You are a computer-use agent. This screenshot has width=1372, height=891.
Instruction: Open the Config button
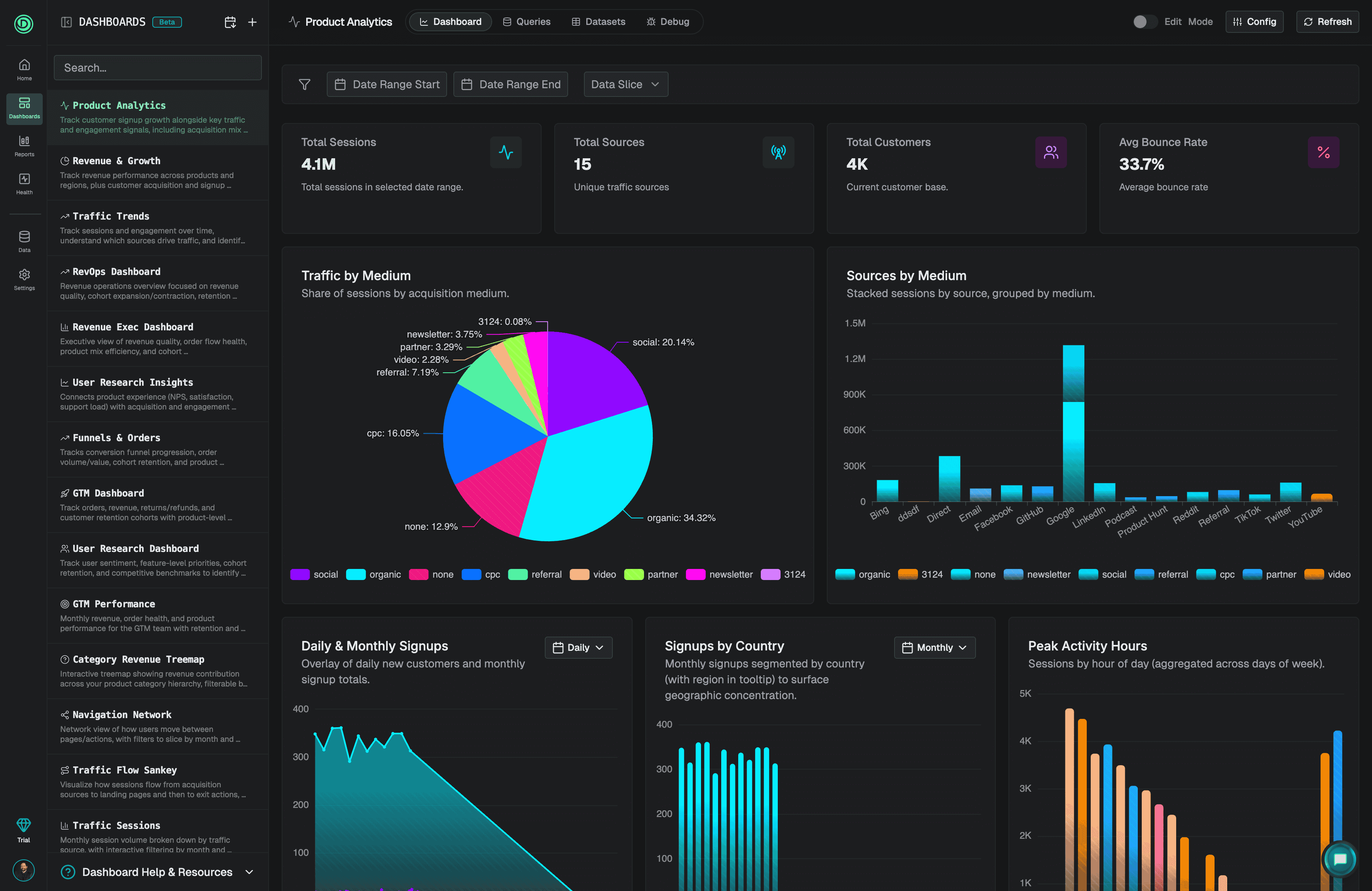click(1254, 22)
